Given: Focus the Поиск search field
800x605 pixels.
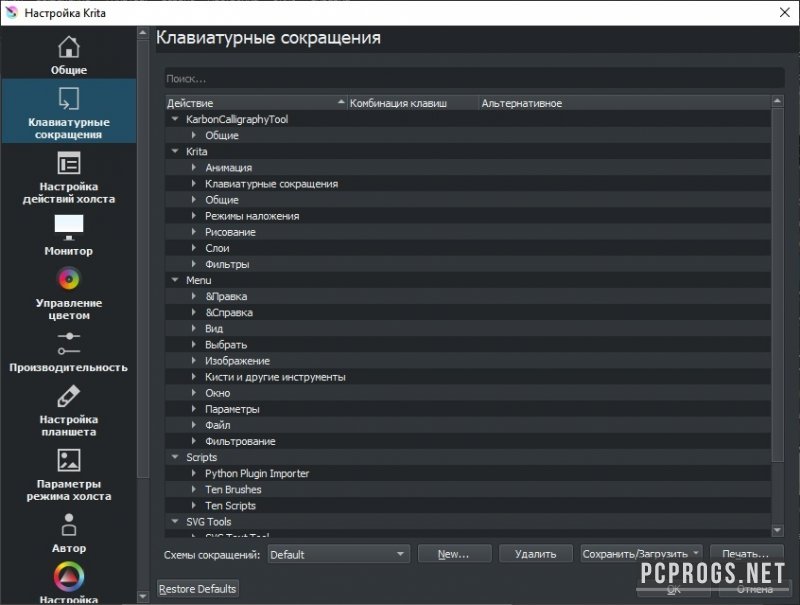Looking at the screenshot, I should (474, 79).
